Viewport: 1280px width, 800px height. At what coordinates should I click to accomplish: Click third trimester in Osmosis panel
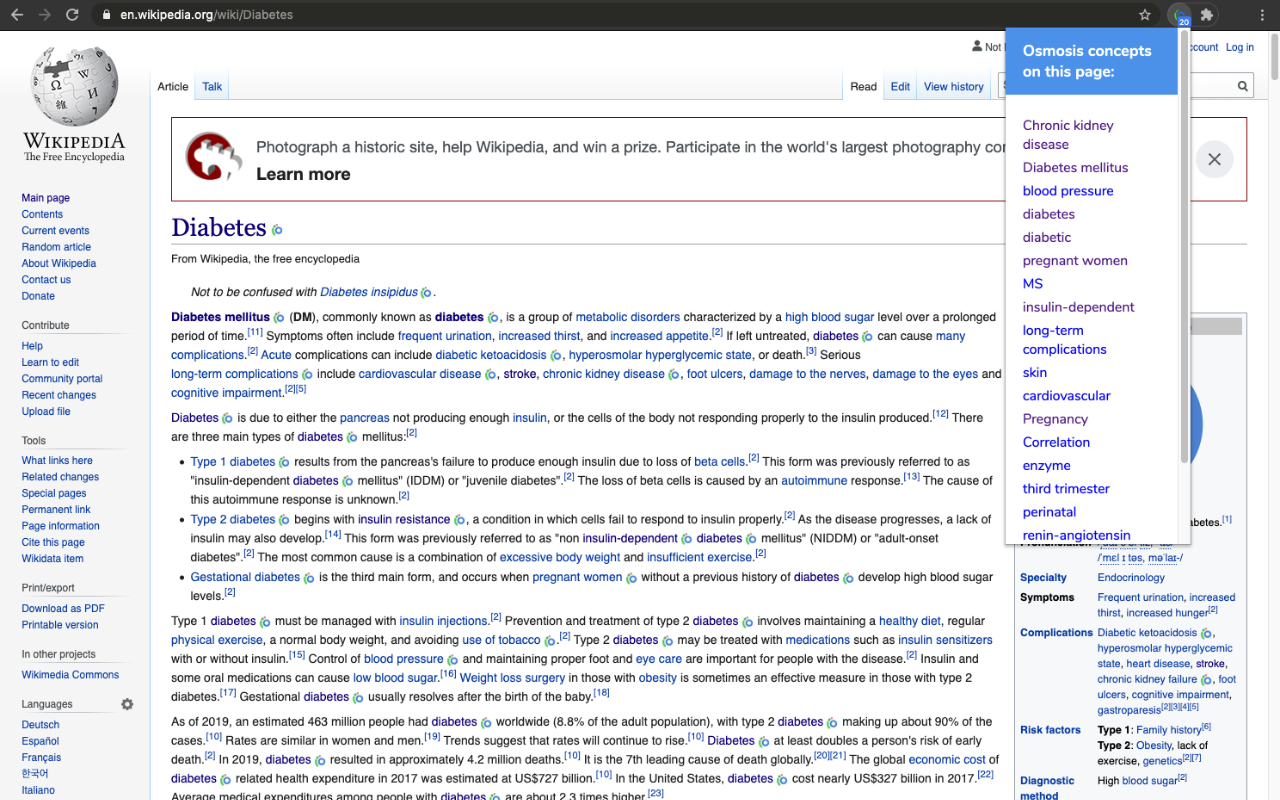1066,489
